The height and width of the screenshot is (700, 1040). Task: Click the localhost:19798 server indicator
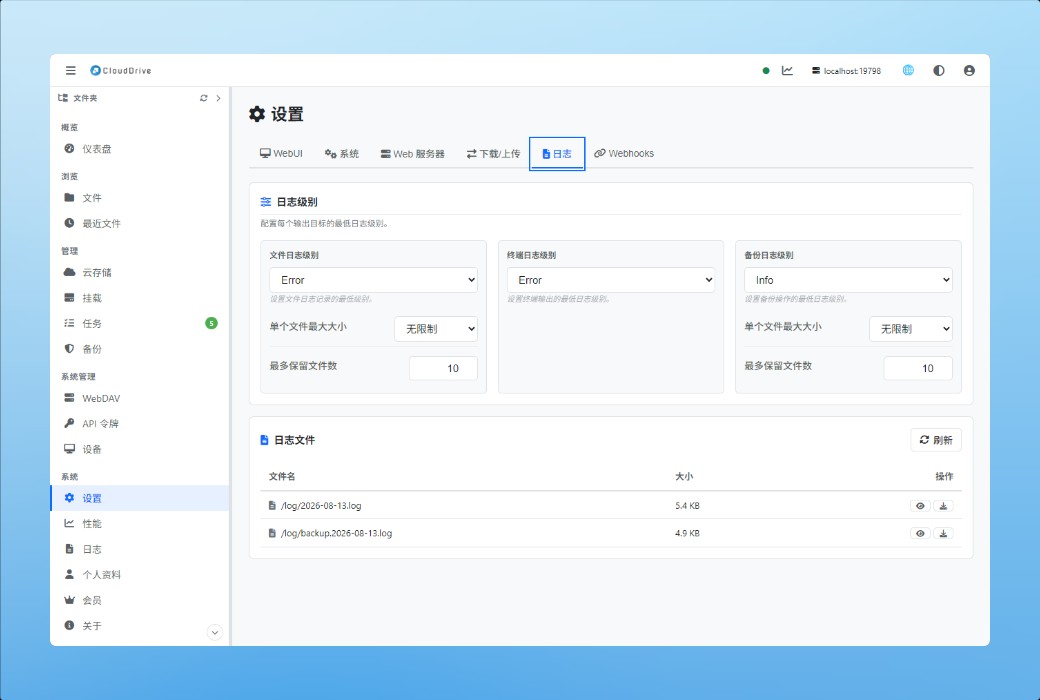click(846, 70)
